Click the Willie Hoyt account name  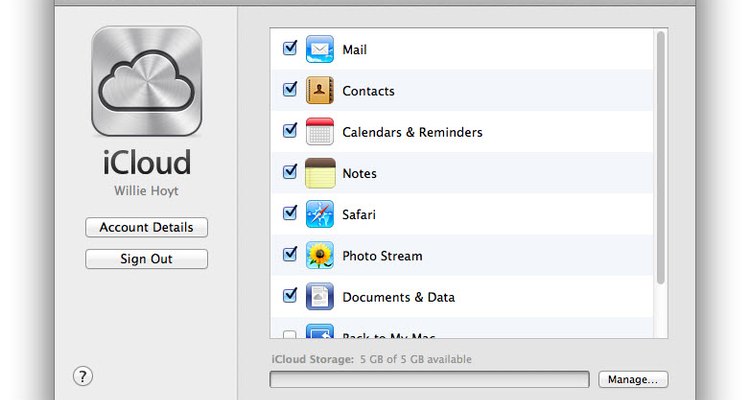pyautogui.click(x=146, y=191)
